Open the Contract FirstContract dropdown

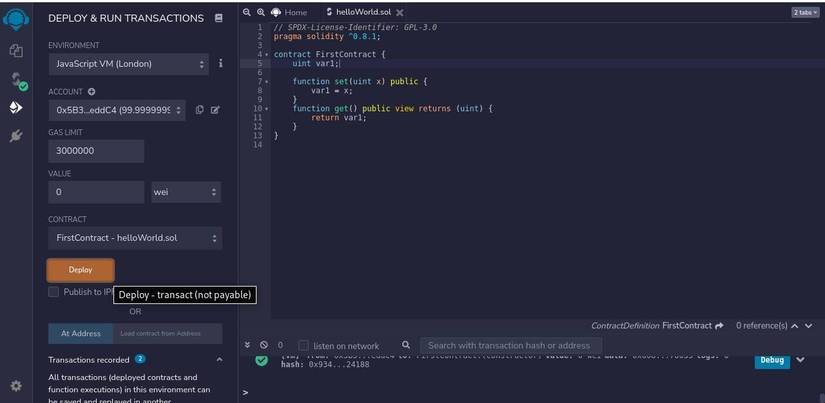click(135, 238)
